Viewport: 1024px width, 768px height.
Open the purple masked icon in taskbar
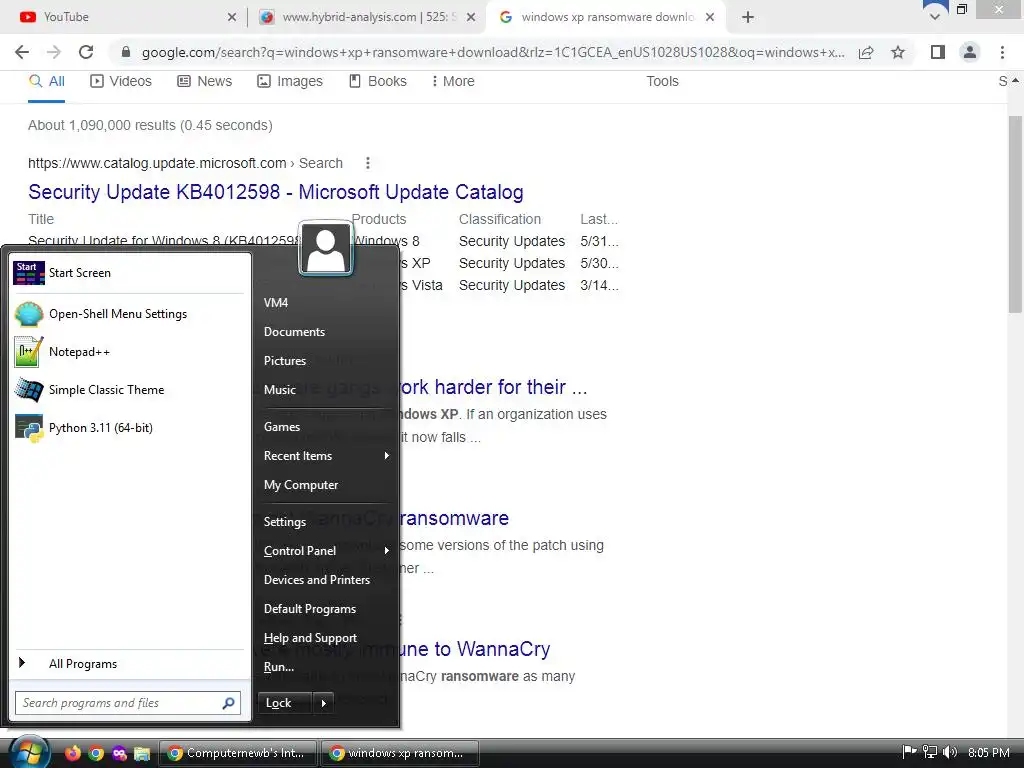tap(120, 753)
